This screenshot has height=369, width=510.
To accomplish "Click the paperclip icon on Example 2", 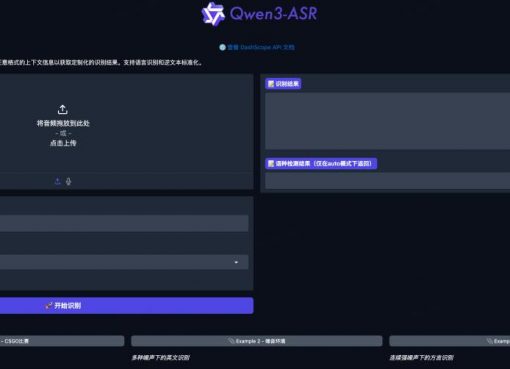I will point(232,341).
